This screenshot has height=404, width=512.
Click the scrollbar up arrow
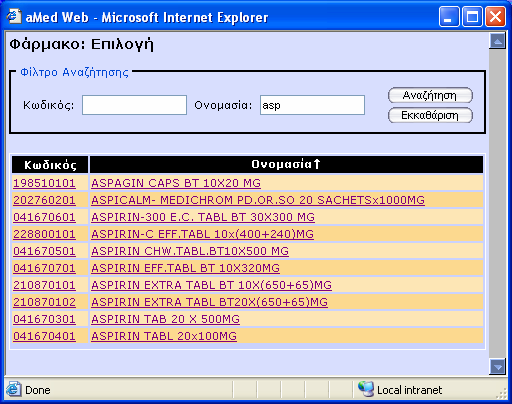click(498, 41)
